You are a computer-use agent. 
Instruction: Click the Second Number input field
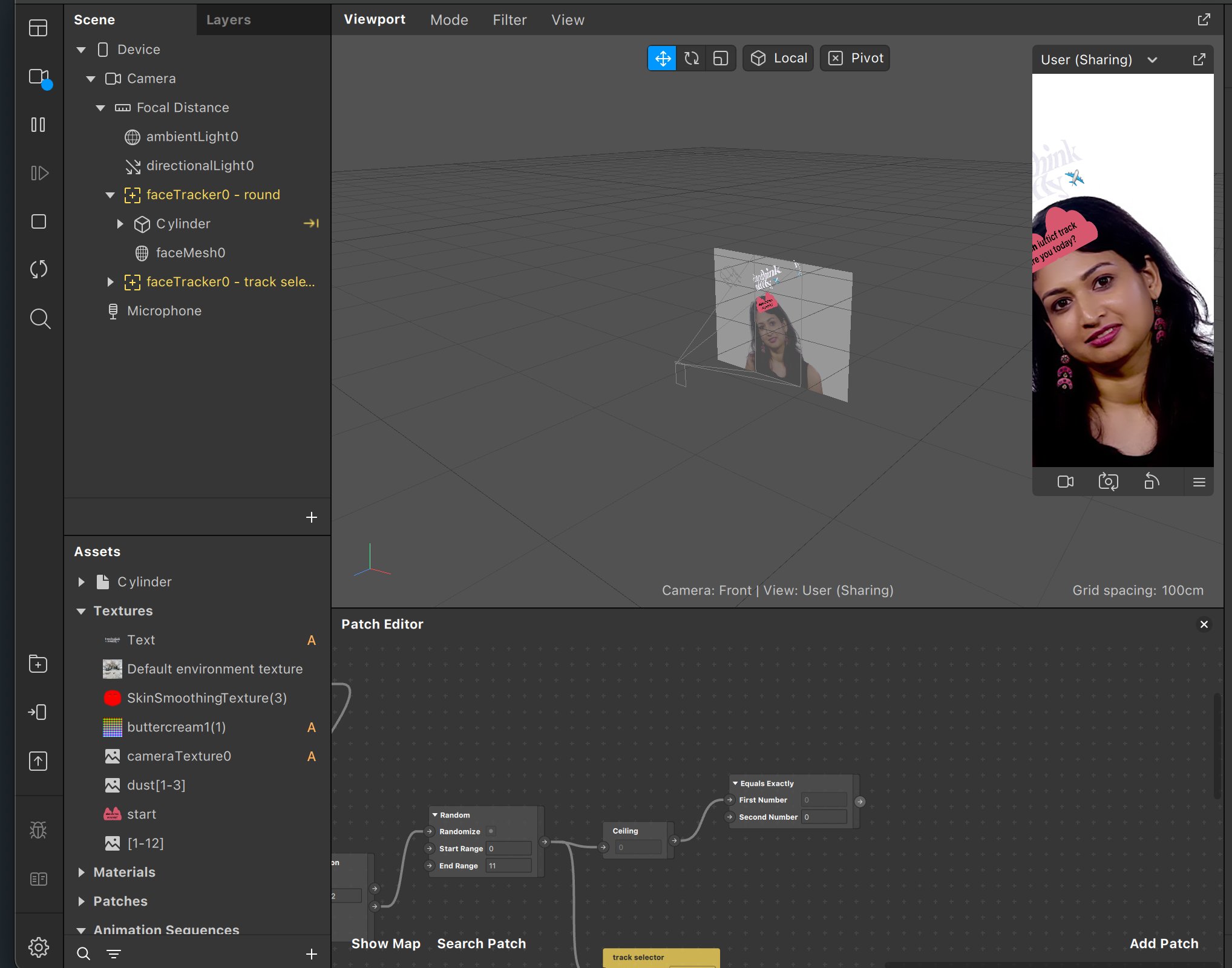pyautogui.click(x=824, y=817)
